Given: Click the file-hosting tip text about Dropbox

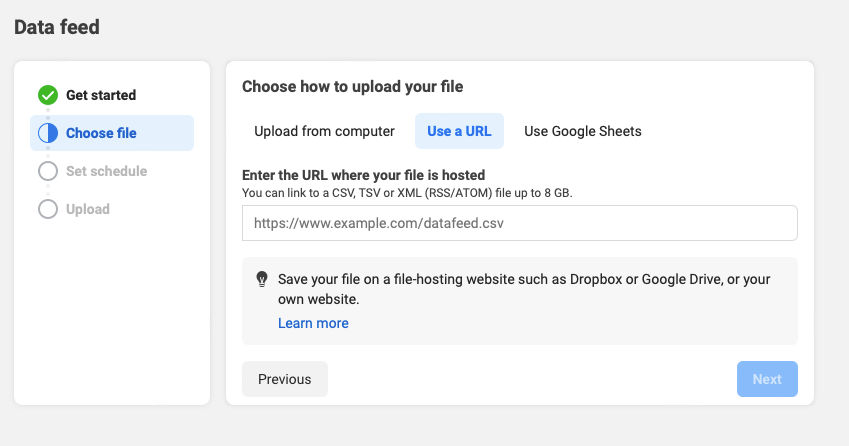Looking at the screenshot, I should coord(524,288).
